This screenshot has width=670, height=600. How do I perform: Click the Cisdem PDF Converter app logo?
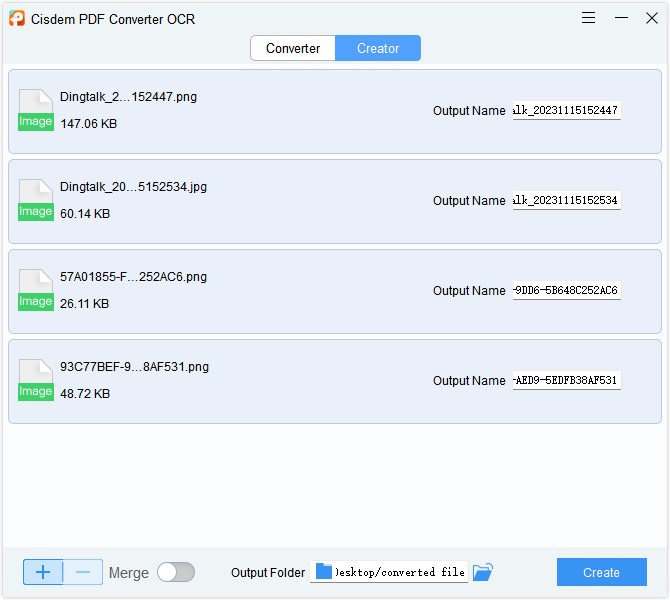[17, 18]
